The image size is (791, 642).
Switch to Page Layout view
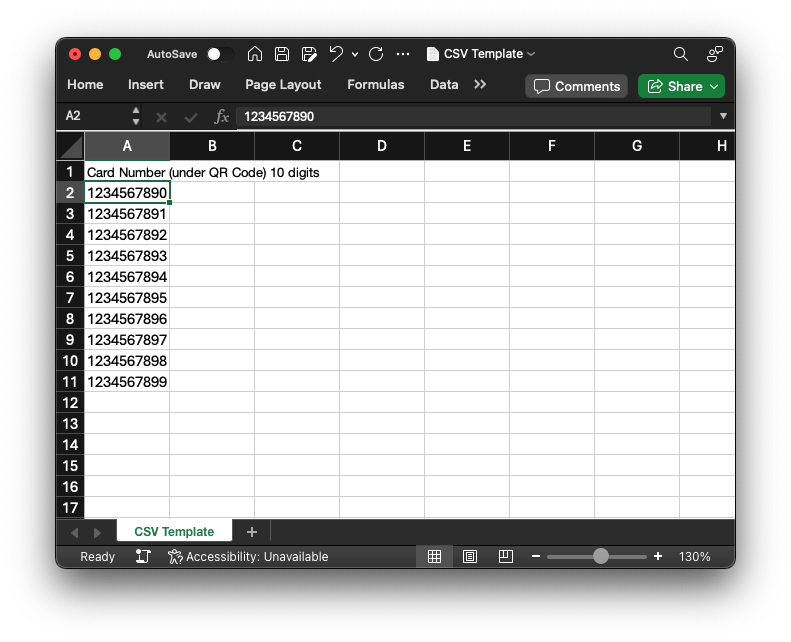pyautogui.click(x=470, y=557)
